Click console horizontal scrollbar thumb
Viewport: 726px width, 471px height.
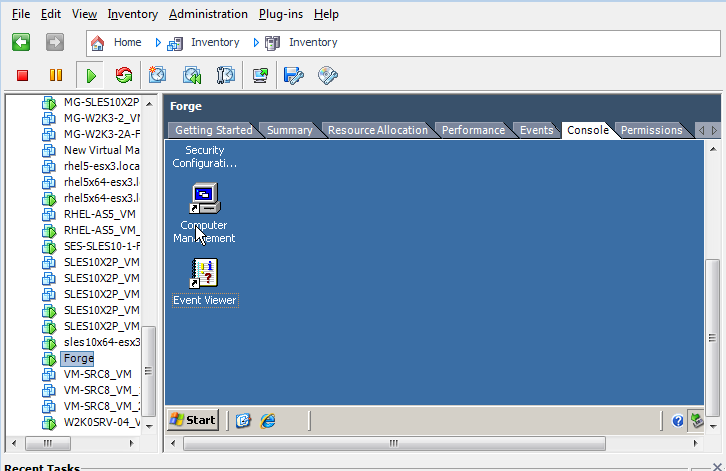pyautogui.click(x=394, y=443)
